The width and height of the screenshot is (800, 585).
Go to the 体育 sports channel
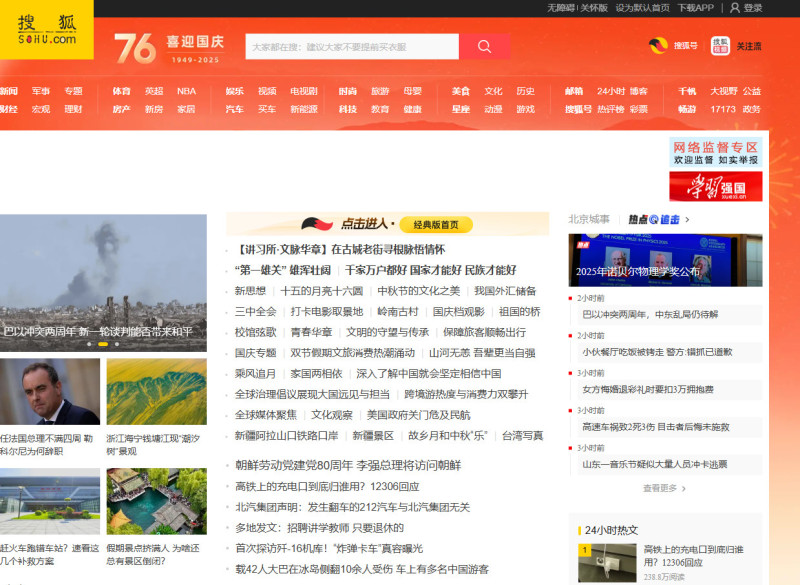[121, 91]
